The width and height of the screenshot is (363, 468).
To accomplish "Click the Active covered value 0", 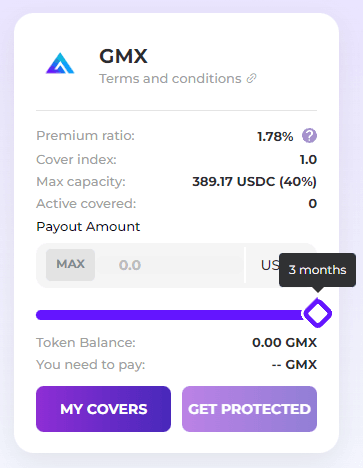I will coord(312,204).
